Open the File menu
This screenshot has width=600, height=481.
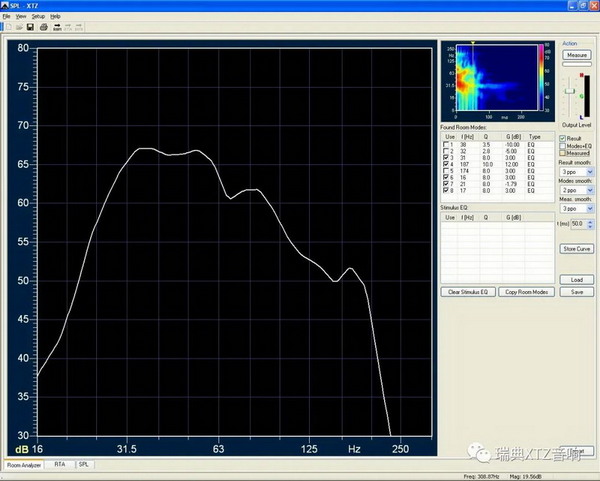click(7, 16)
